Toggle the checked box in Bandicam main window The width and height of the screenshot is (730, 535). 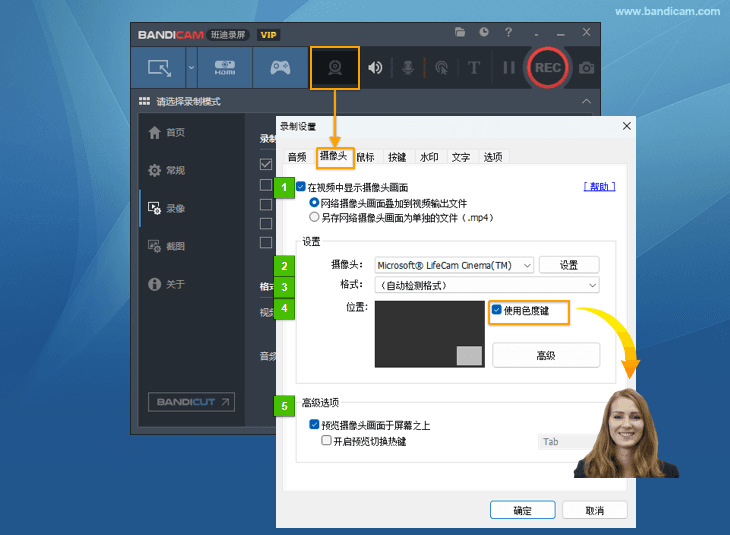coord(266,164)
